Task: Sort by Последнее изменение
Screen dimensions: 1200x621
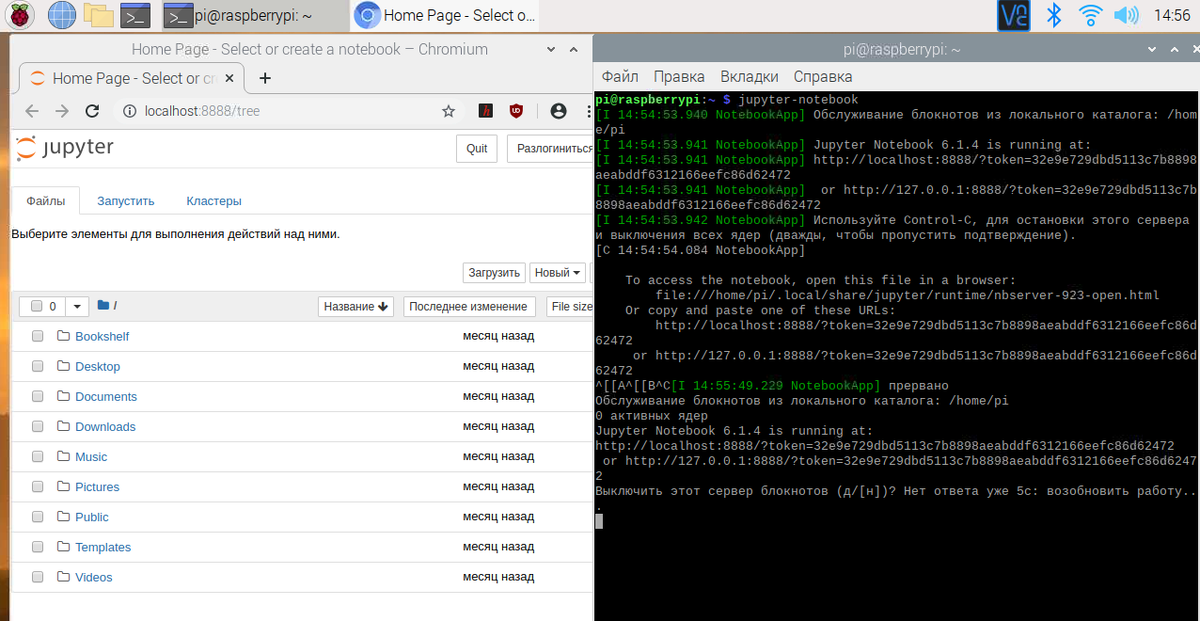Action: [468, 306]
